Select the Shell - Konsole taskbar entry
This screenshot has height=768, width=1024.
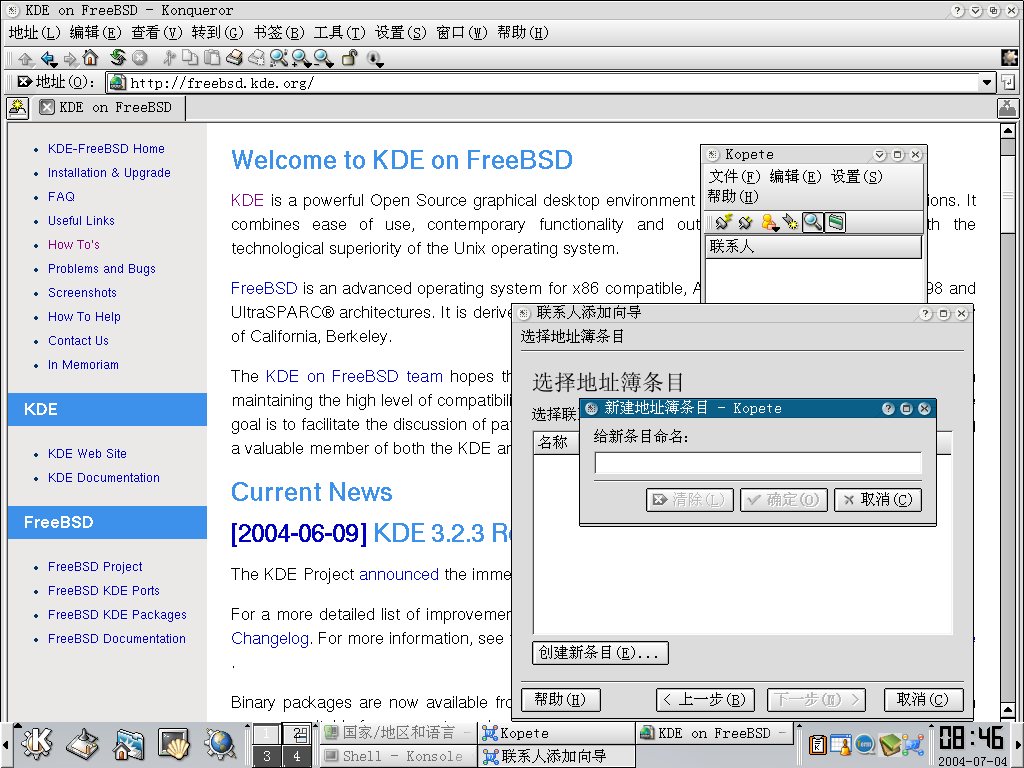tap(398, 756)
